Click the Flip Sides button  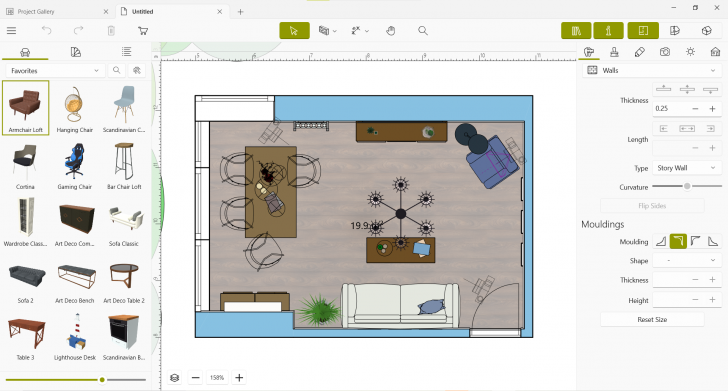pyautogui.click(x=652, y=206)
